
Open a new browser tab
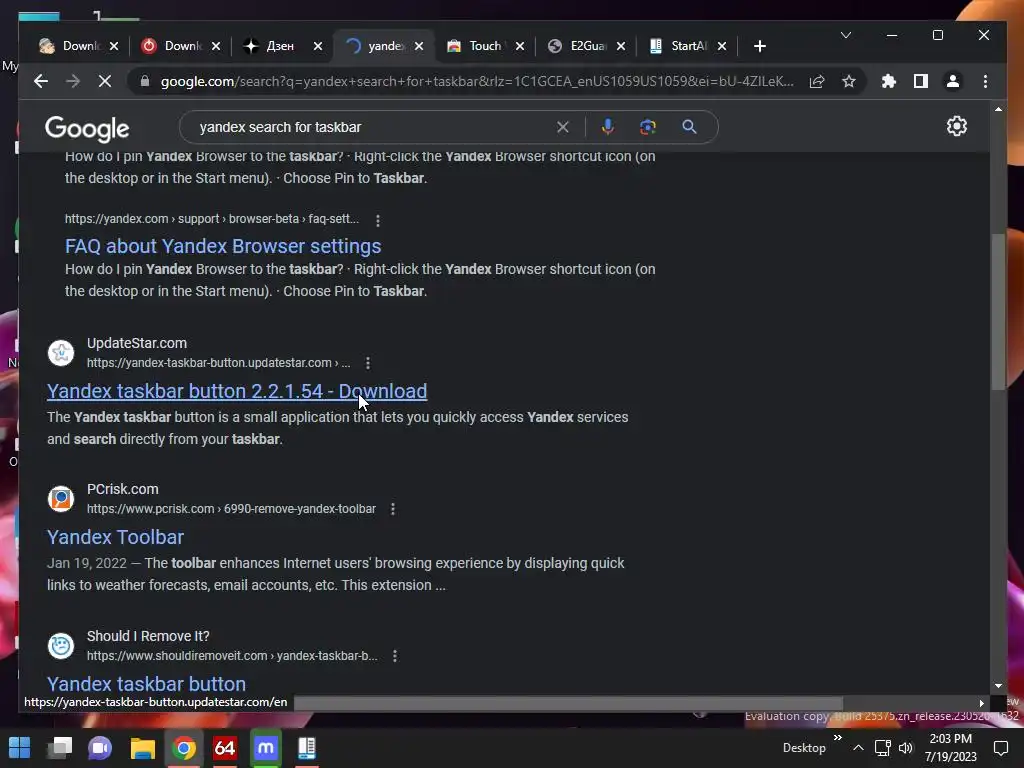coord(759,46)
